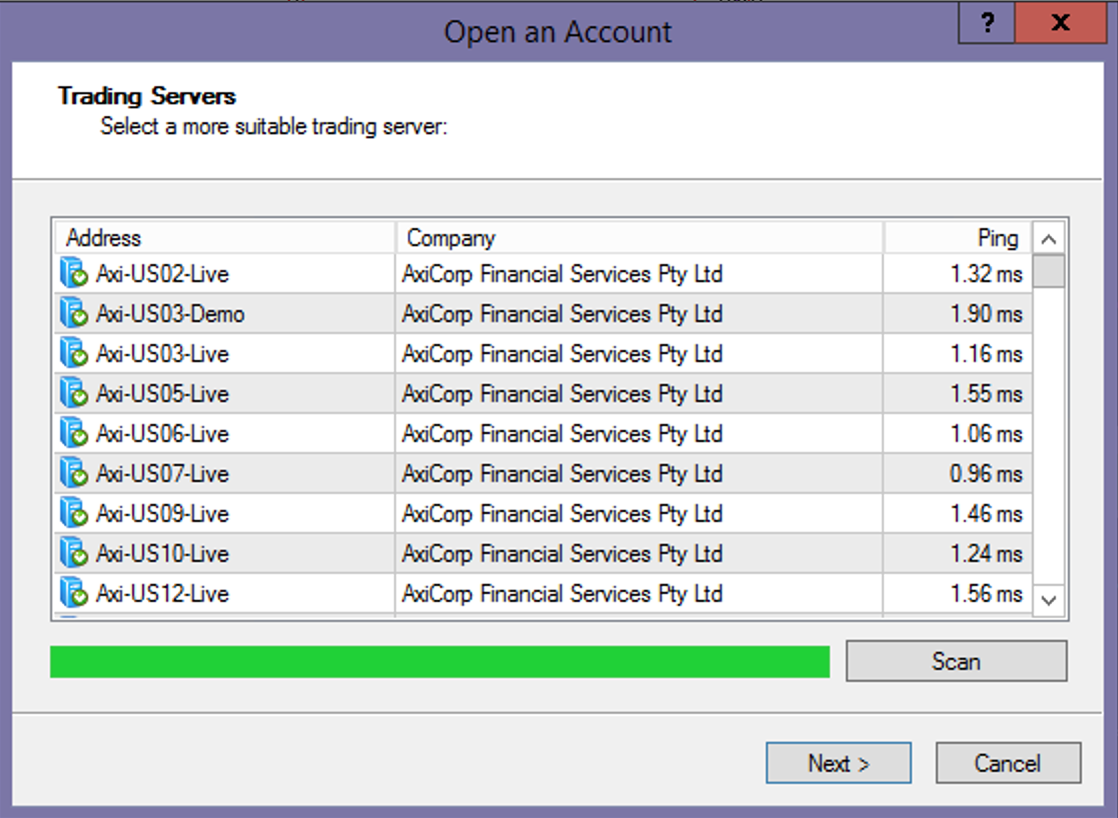Select the Axi-US02-Live server address

pos(163,274)
